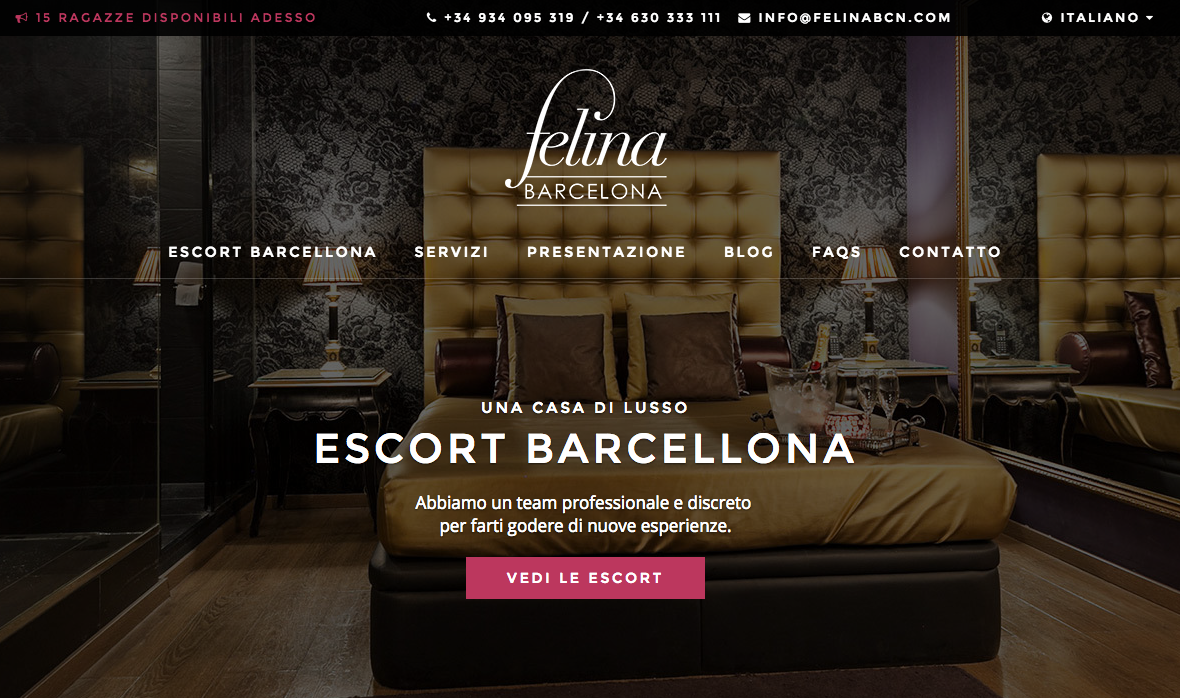Image resolution: width=1180 pixels, height=698 pixels.
Task: Click the phone handset icon
Action: point(431,17)
